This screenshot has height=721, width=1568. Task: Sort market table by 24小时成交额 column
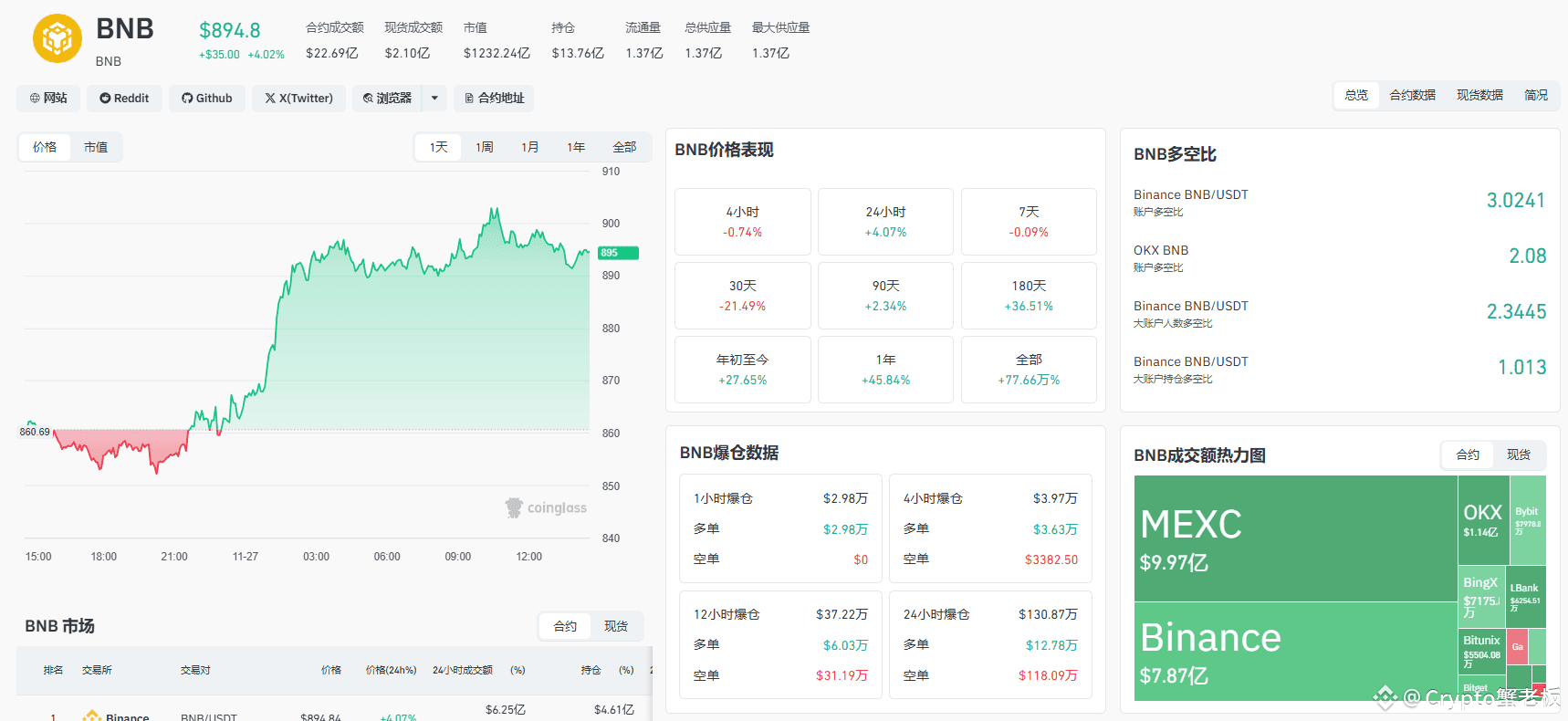tap(463, 670)
